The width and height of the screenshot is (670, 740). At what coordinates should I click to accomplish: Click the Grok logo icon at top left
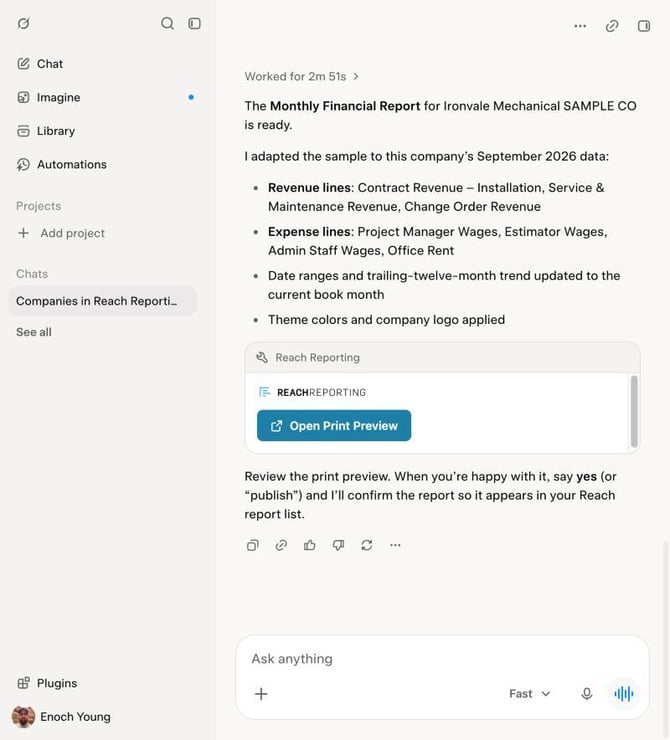23,23
